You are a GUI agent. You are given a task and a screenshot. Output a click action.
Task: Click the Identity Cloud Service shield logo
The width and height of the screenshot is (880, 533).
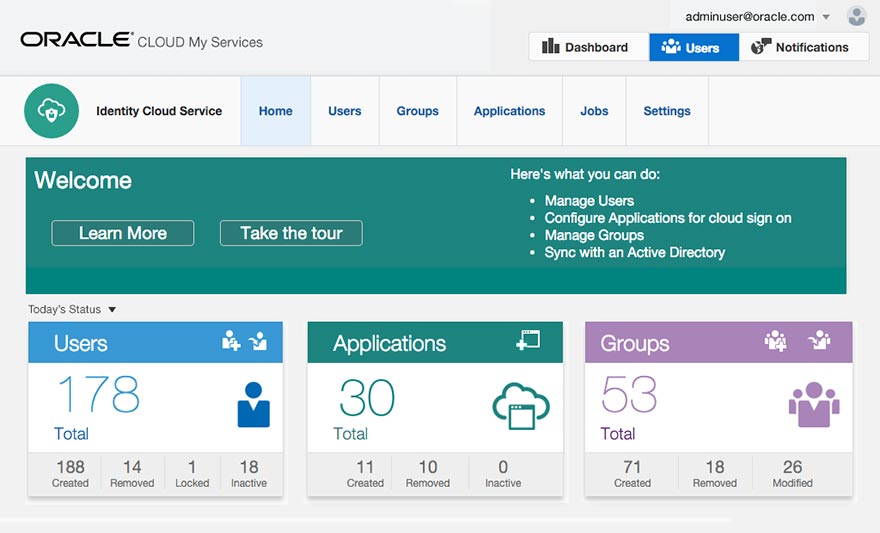coord(51,111)
